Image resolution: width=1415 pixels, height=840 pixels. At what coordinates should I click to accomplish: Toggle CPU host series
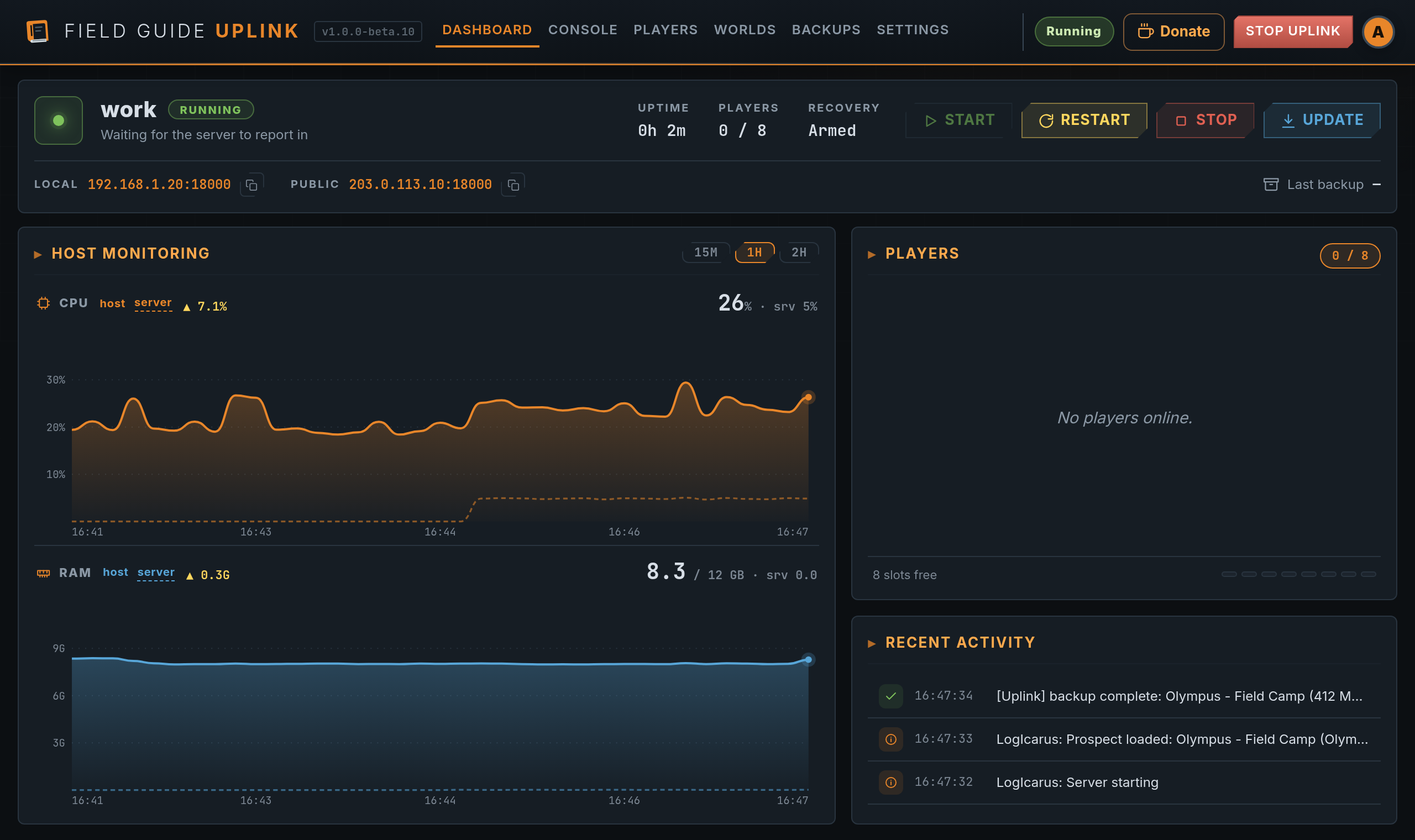click(112, 303)
